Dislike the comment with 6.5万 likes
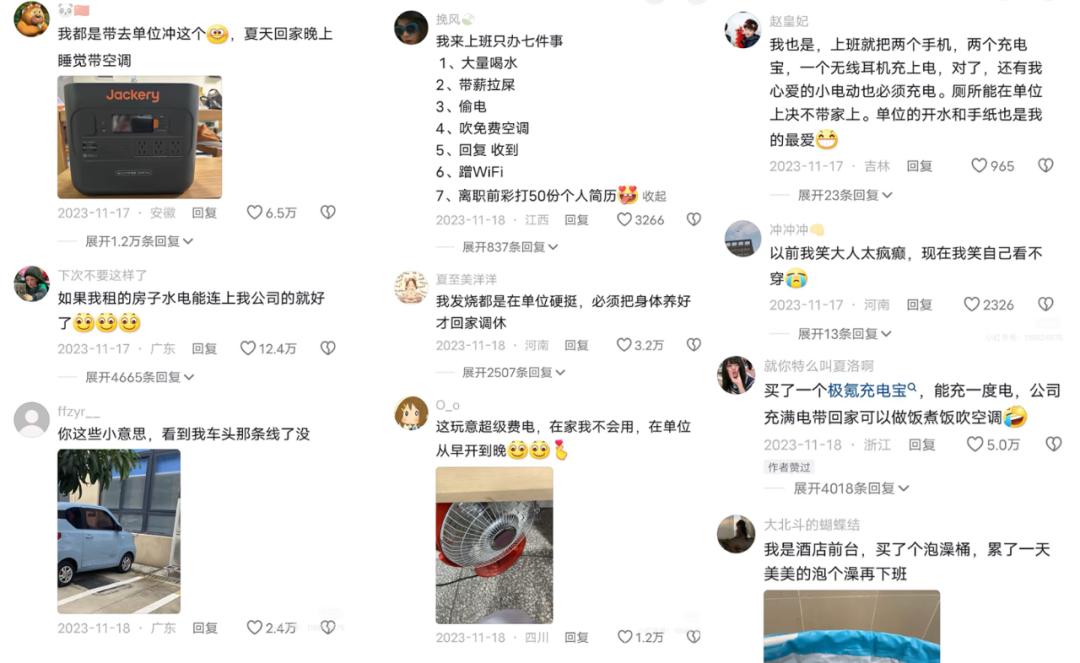The image size is (1080, 663). (328, 212)
